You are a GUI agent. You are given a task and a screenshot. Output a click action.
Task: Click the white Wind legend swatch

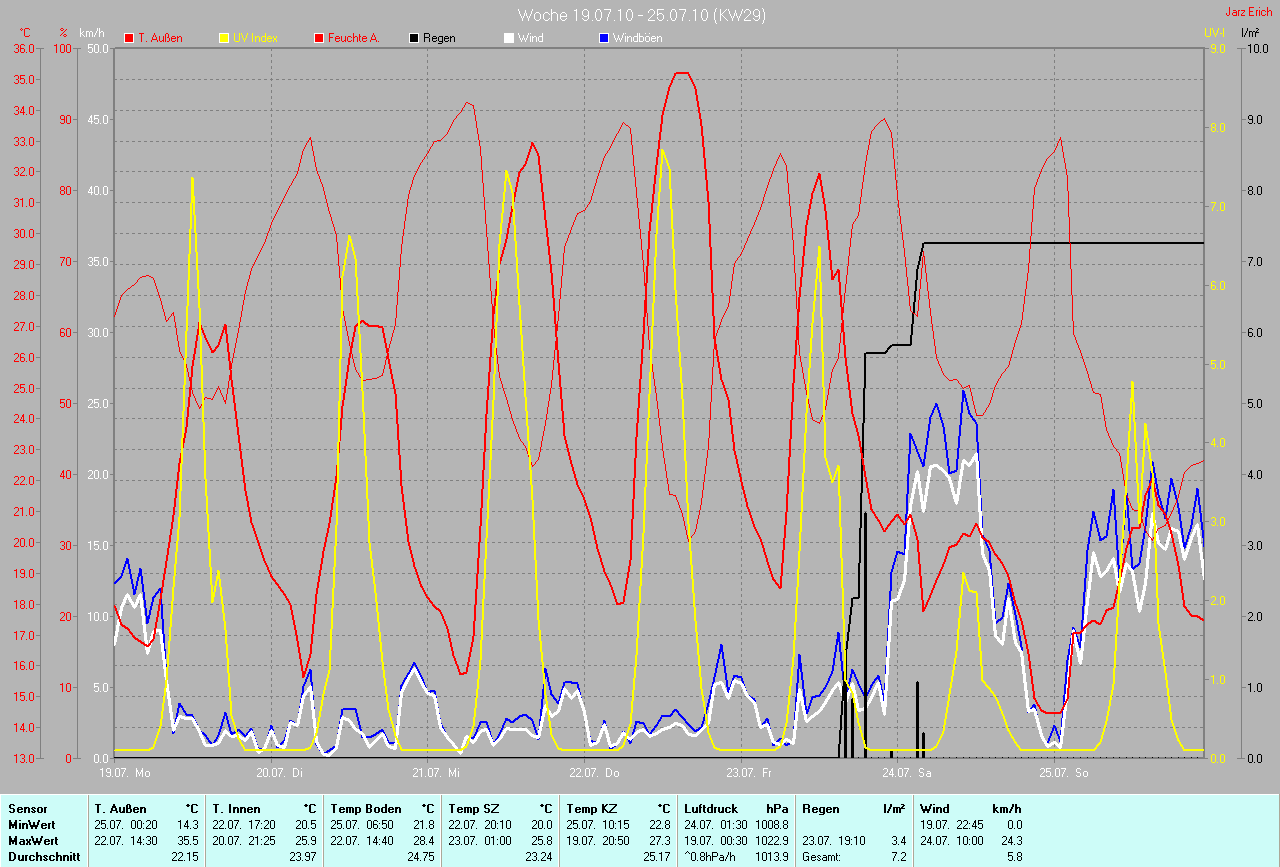click(509, 38)
